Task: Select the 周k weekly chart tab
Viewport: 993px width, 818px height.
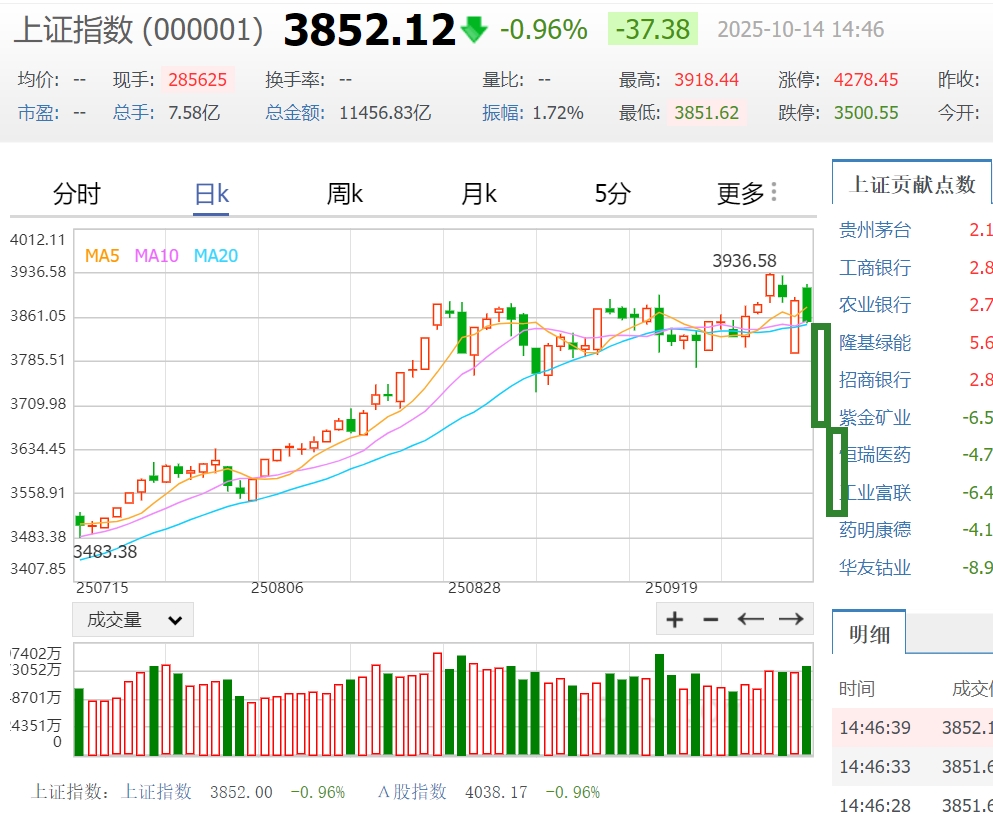Action: pos(344,194)
